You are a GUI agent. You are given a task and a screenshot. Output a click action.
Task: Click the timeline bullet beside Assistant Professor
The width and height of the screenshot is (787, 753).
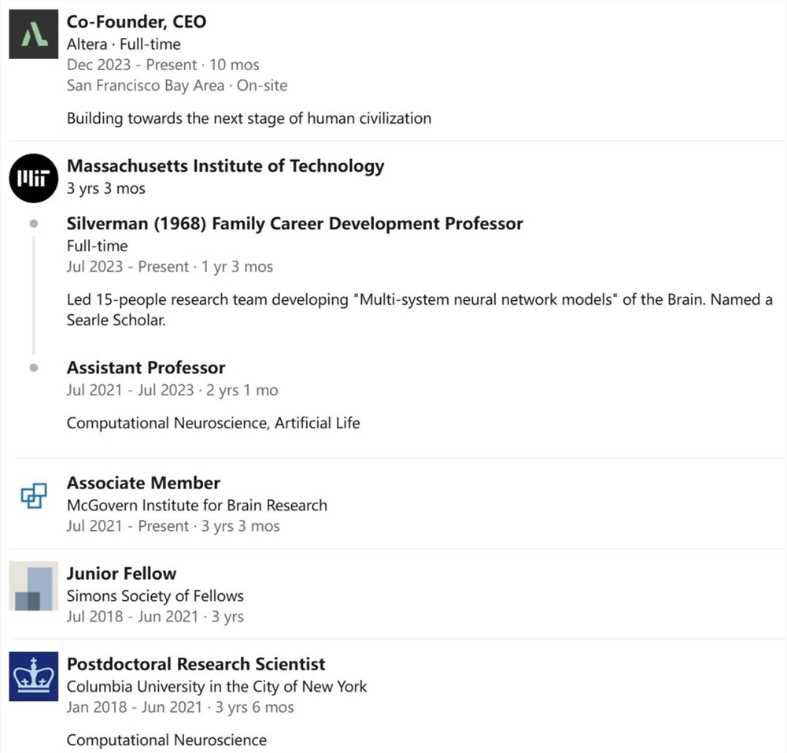pos(34,368)
